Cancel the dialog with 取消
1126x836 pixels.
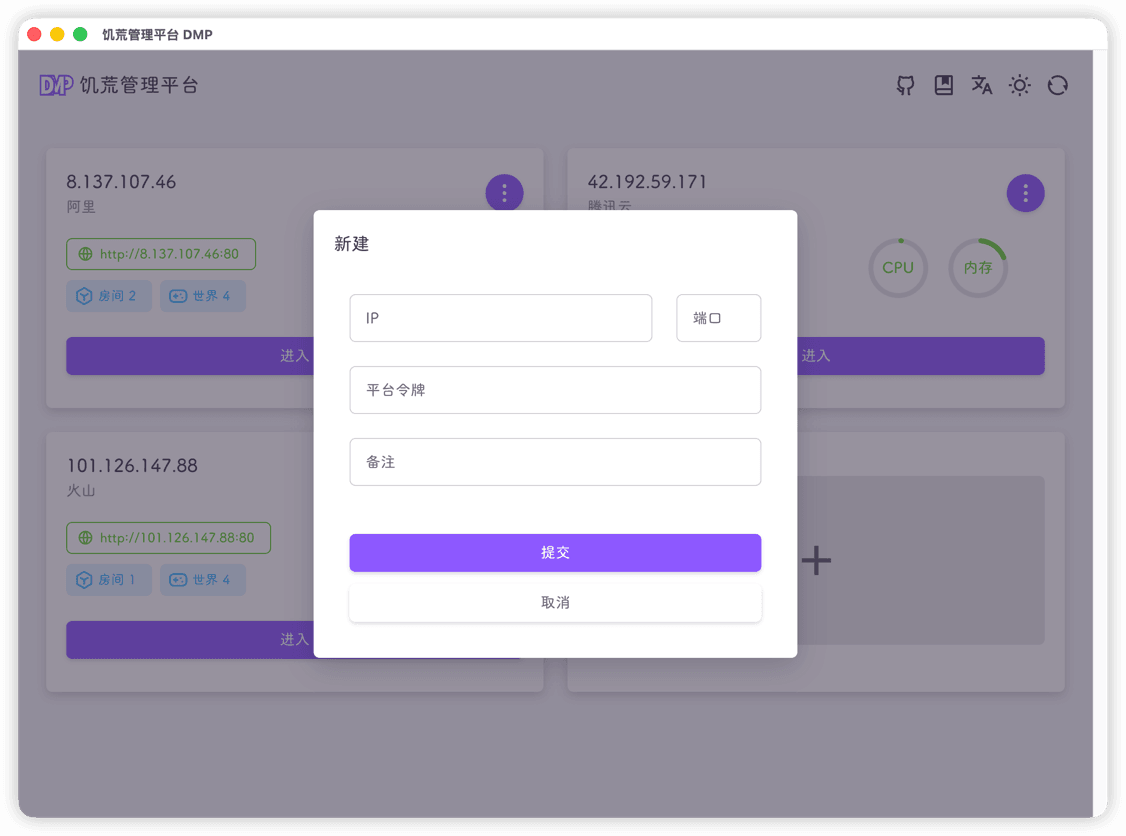555,603
